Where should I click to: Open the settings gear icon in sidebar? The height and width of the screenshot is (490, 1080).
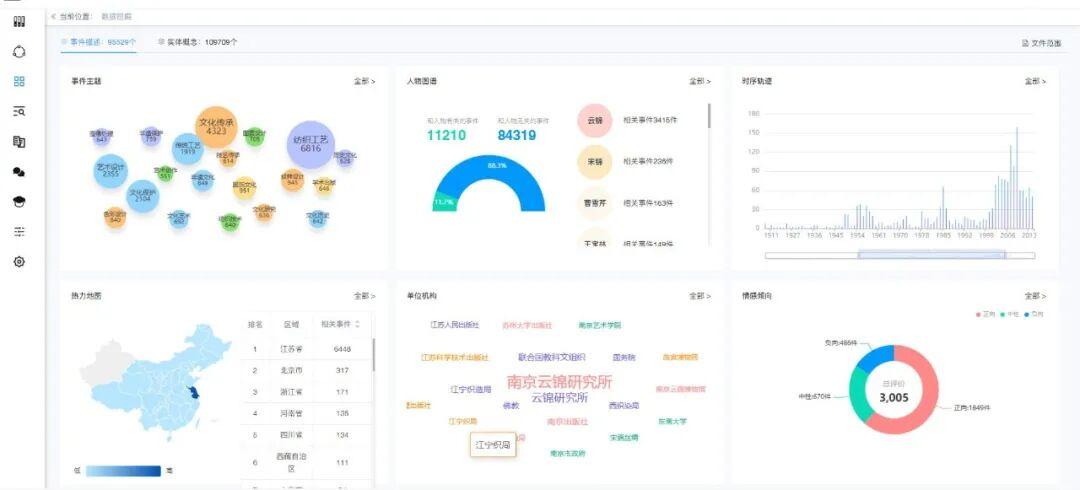[19, 262]
